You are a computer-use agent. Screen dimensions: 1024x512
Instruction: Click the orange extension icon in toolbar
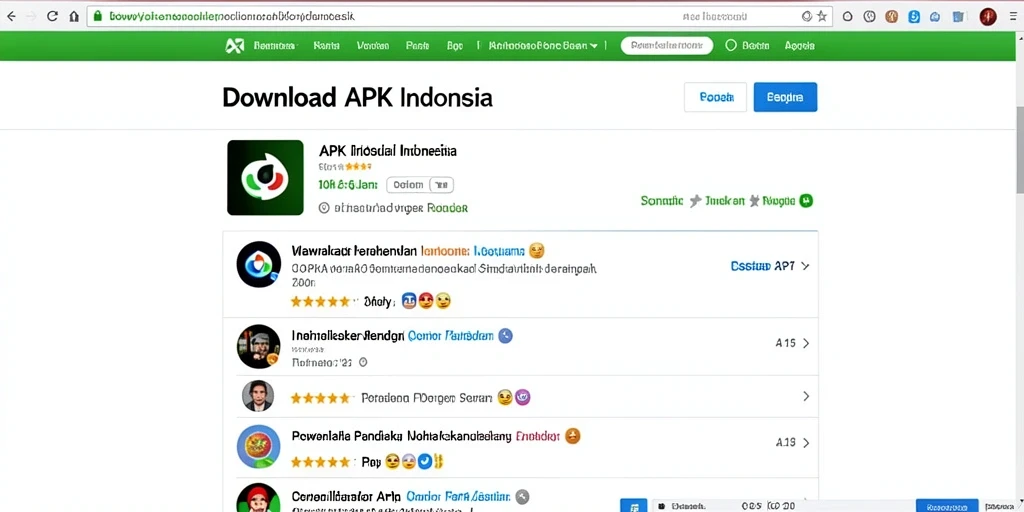[891, 16]
